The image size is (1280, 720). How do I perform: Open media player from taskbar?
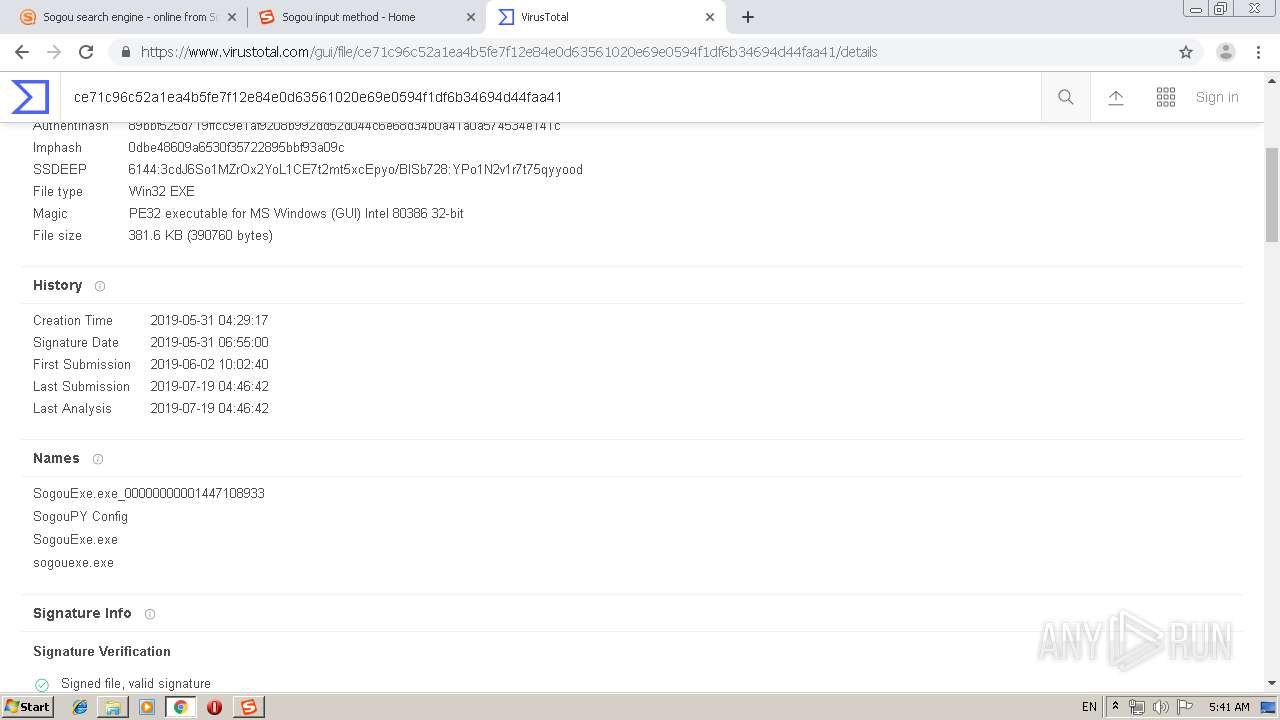(x=147, y=707)
